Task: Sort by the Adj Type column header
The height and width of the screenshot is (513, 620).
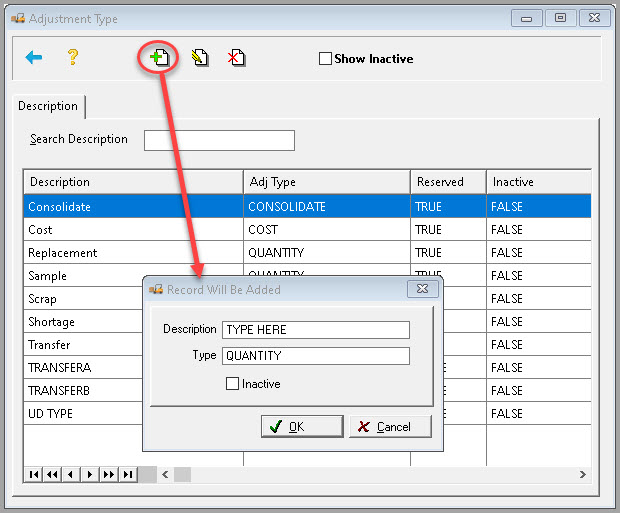Action: pyautogui.click(x=327, y=182)
